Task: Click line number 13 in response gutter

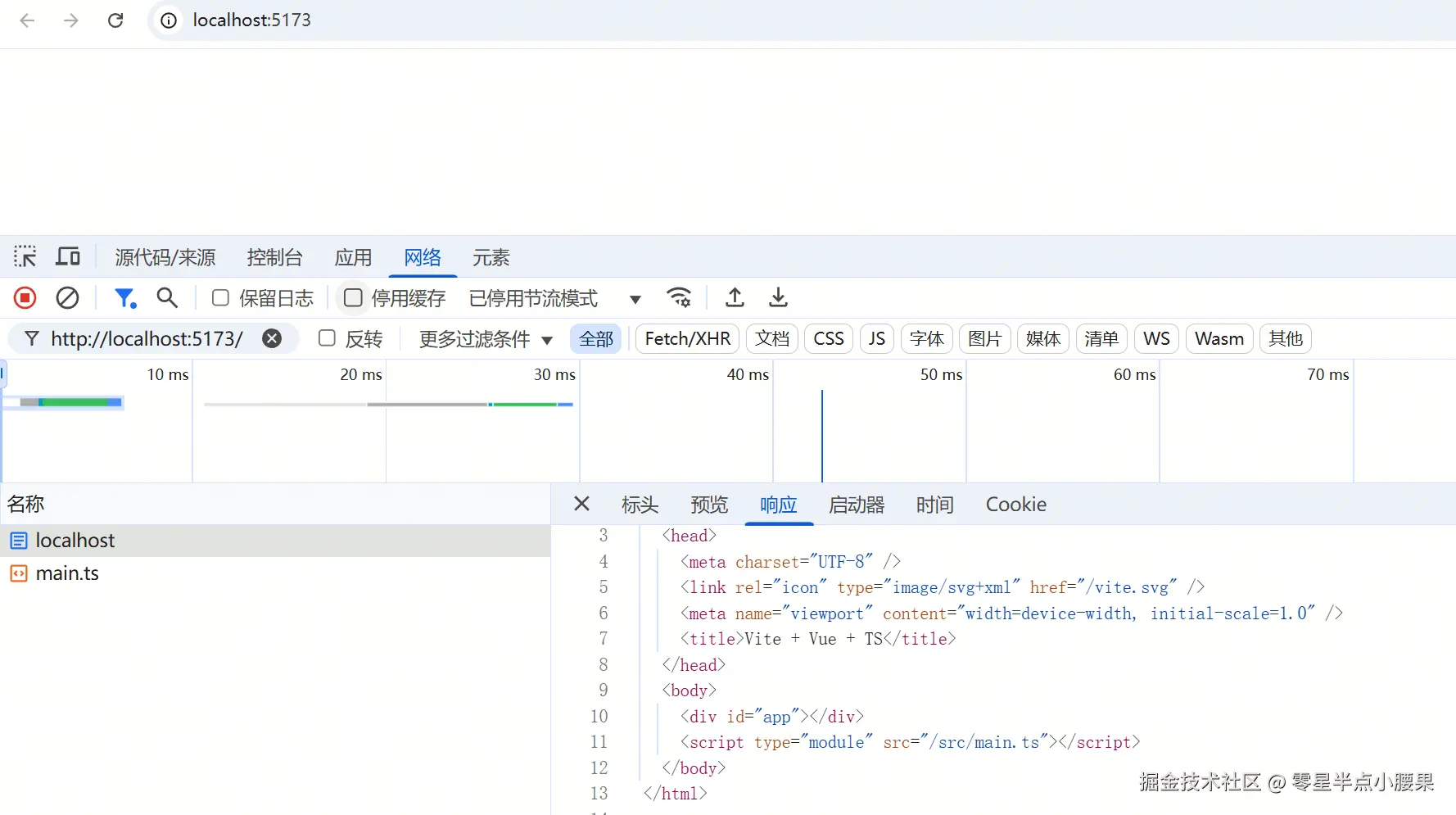Action: (599, 794)
